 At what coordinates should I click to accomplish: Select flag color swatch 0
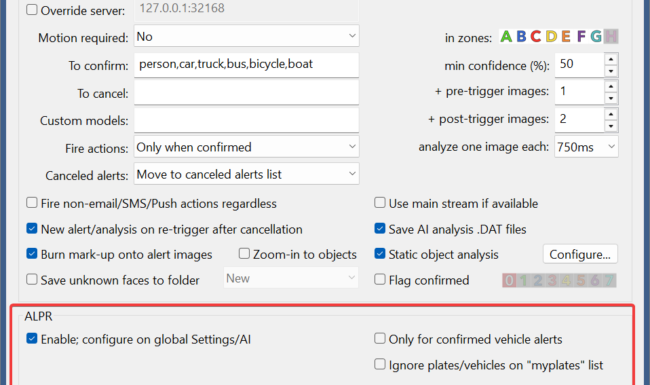click(509, 281)
